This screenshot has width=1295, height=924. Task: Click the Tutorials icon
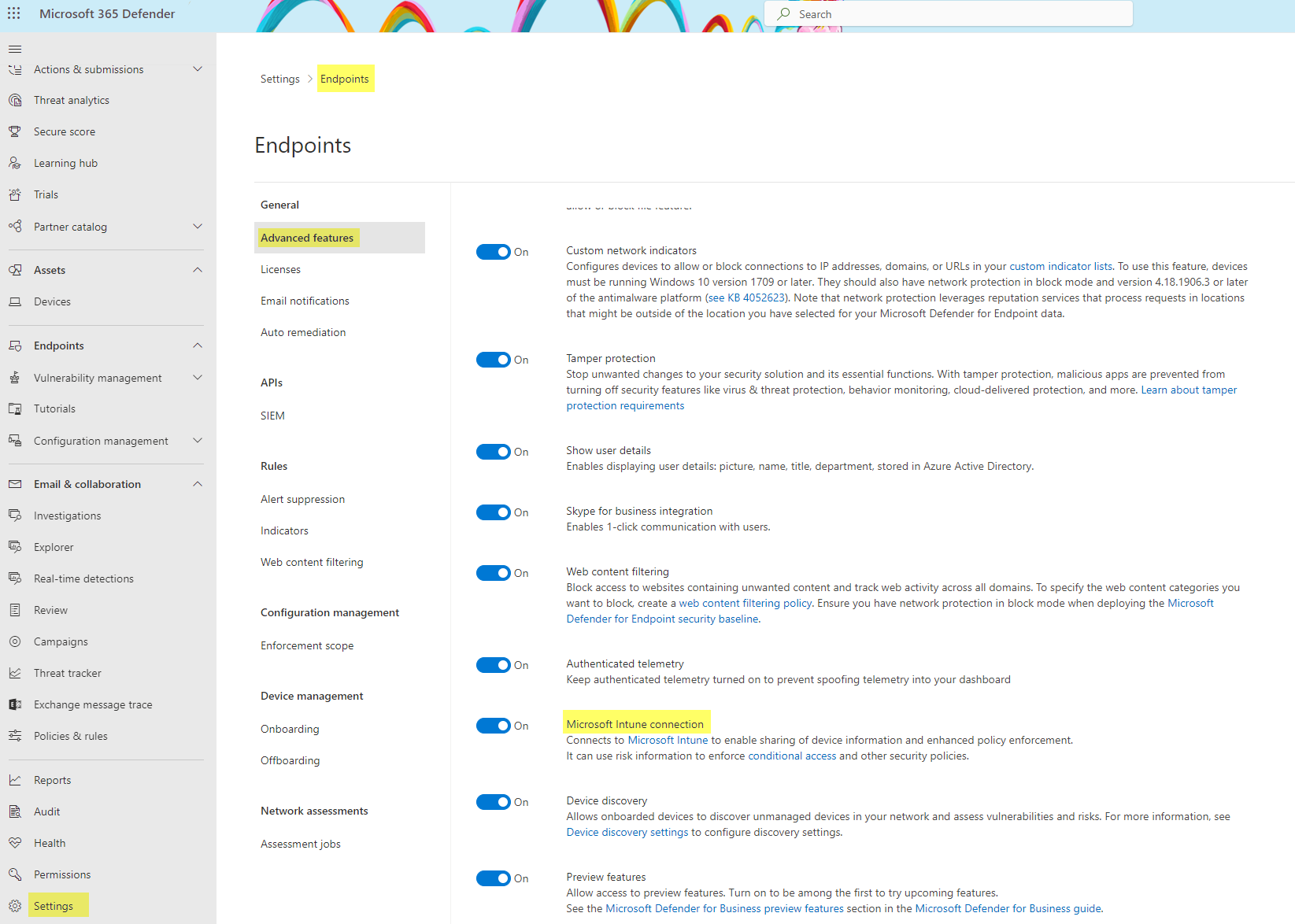point(15,408)
